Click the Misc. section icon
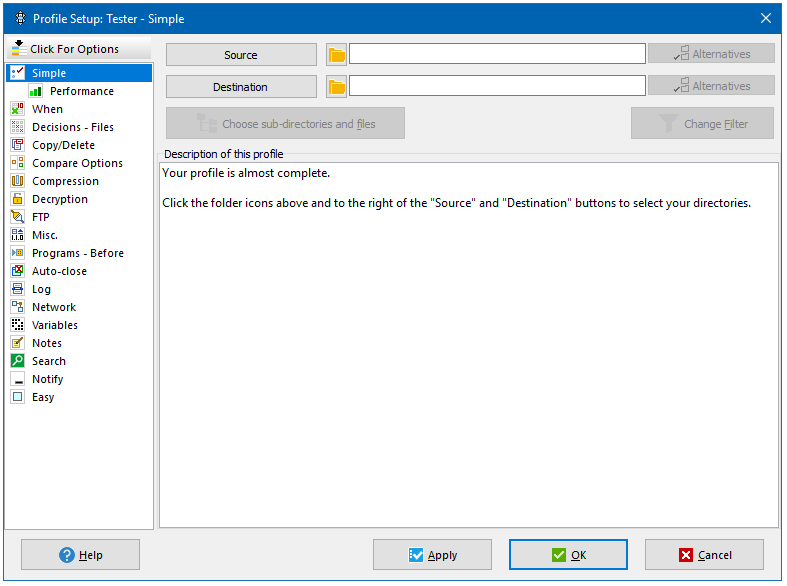Viewport: 787px width, 586px height. 18,235
